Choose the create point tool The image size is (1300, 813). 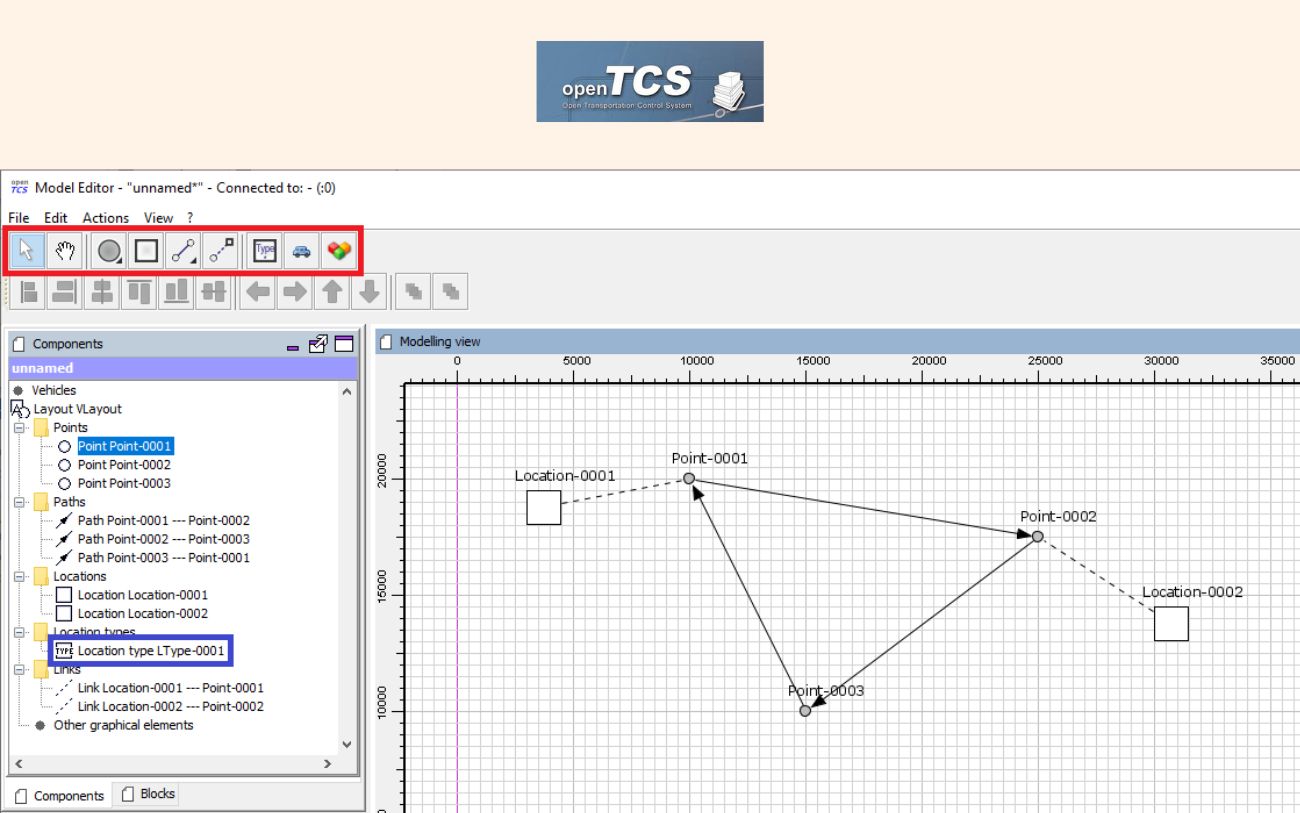click(x=110, y=251)
